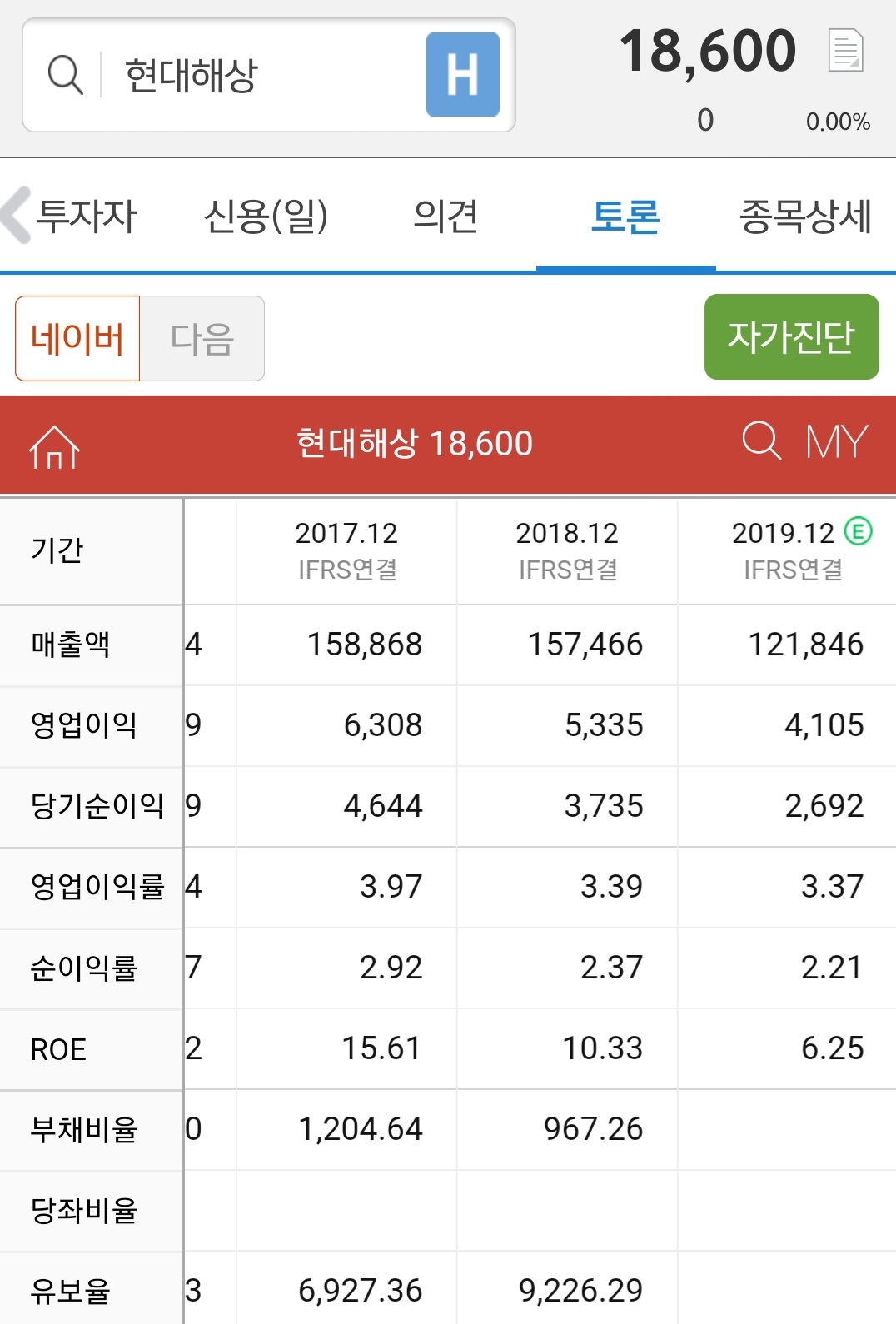The height and width of the screenshot is (1324, 896).
Task: Tap the 유보율 row label
Action: (x=70, y=1292)
